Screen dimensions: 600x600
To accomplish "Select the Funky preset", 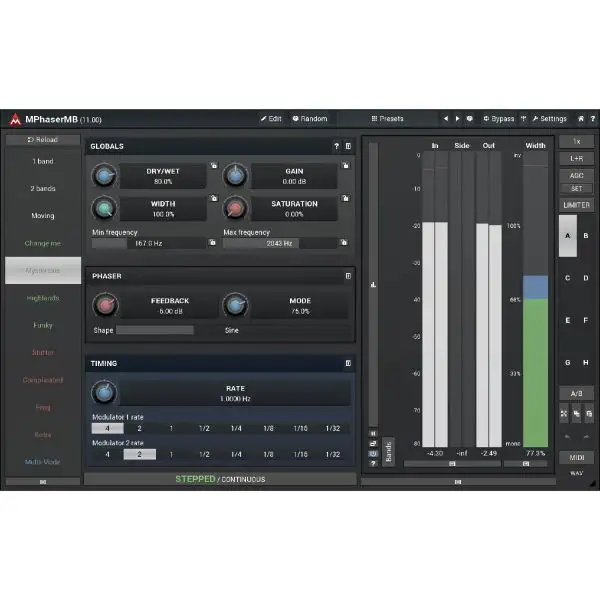I will pos(43,325).
